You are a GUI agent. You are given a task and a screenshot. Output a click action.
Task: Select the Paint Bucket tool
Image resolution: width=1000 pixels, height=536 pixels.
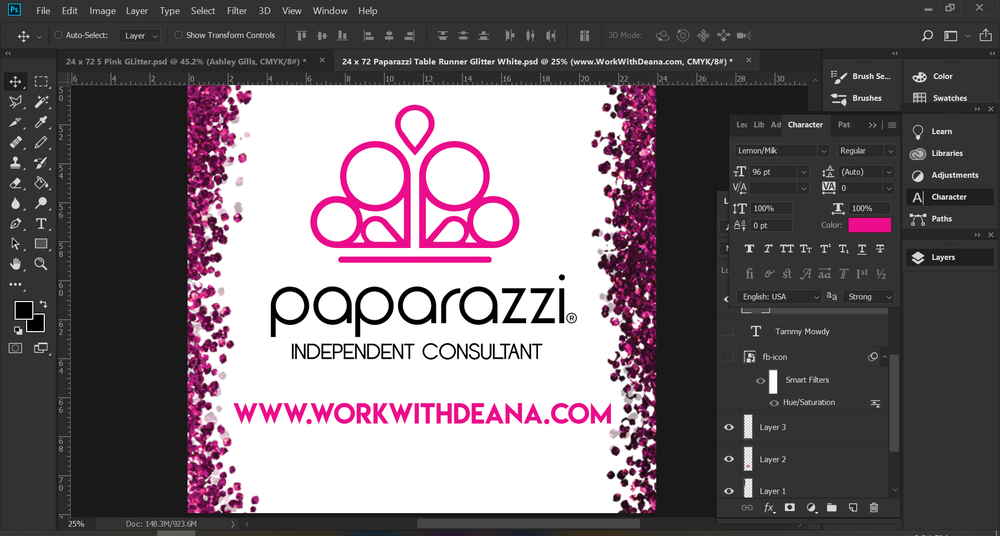point(41,183)
